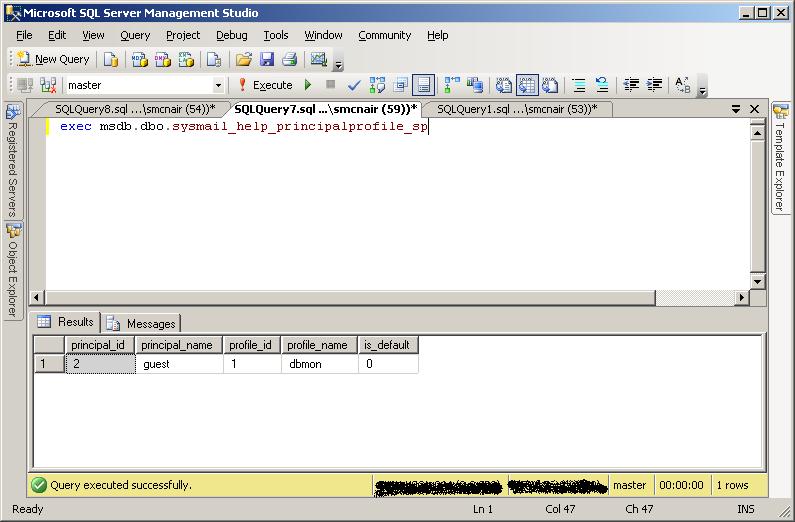Switch output to Results to File
The image size is (795, 522).
[550, 85]
